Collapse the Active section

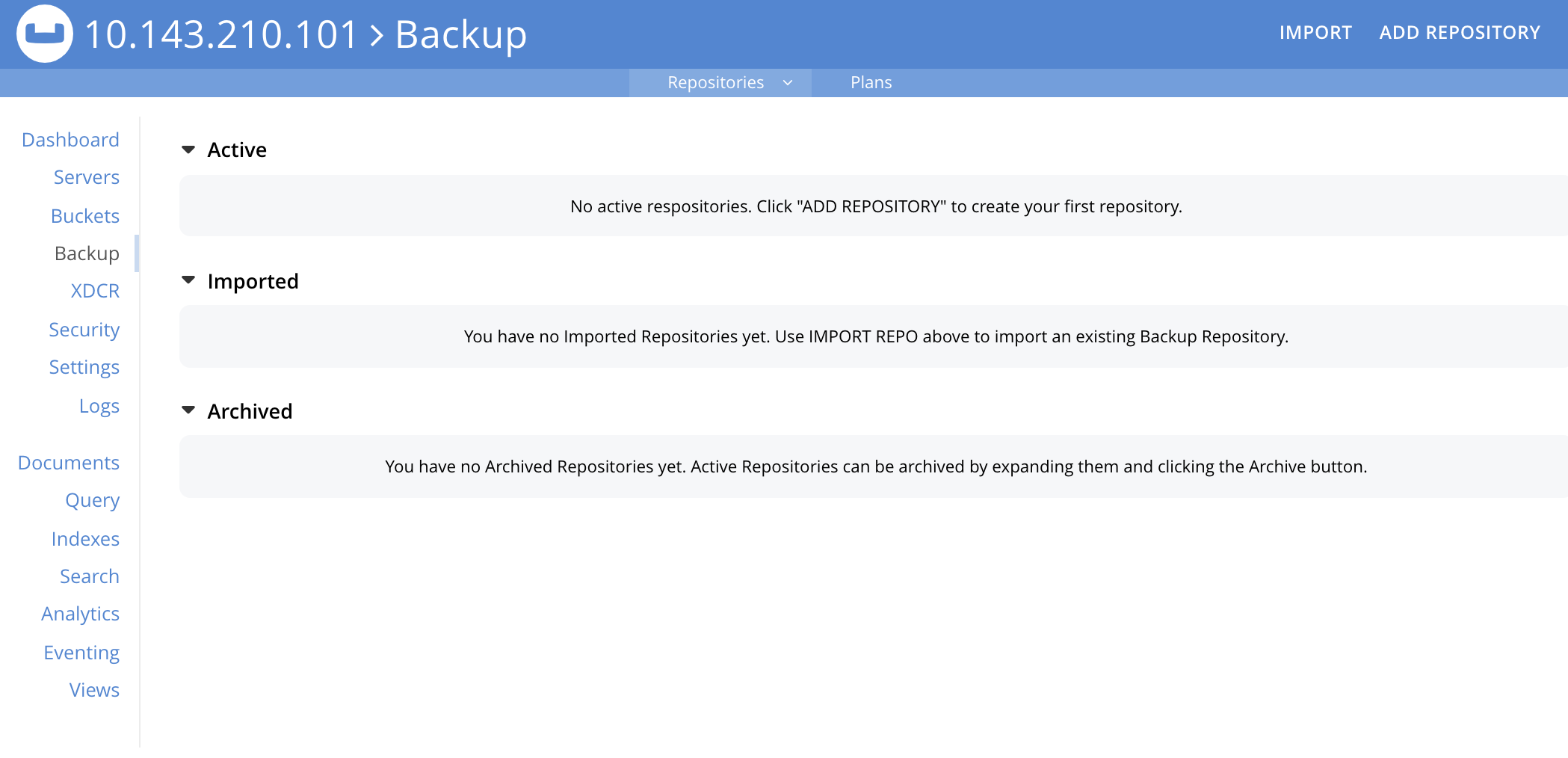[x=189, y=150]
